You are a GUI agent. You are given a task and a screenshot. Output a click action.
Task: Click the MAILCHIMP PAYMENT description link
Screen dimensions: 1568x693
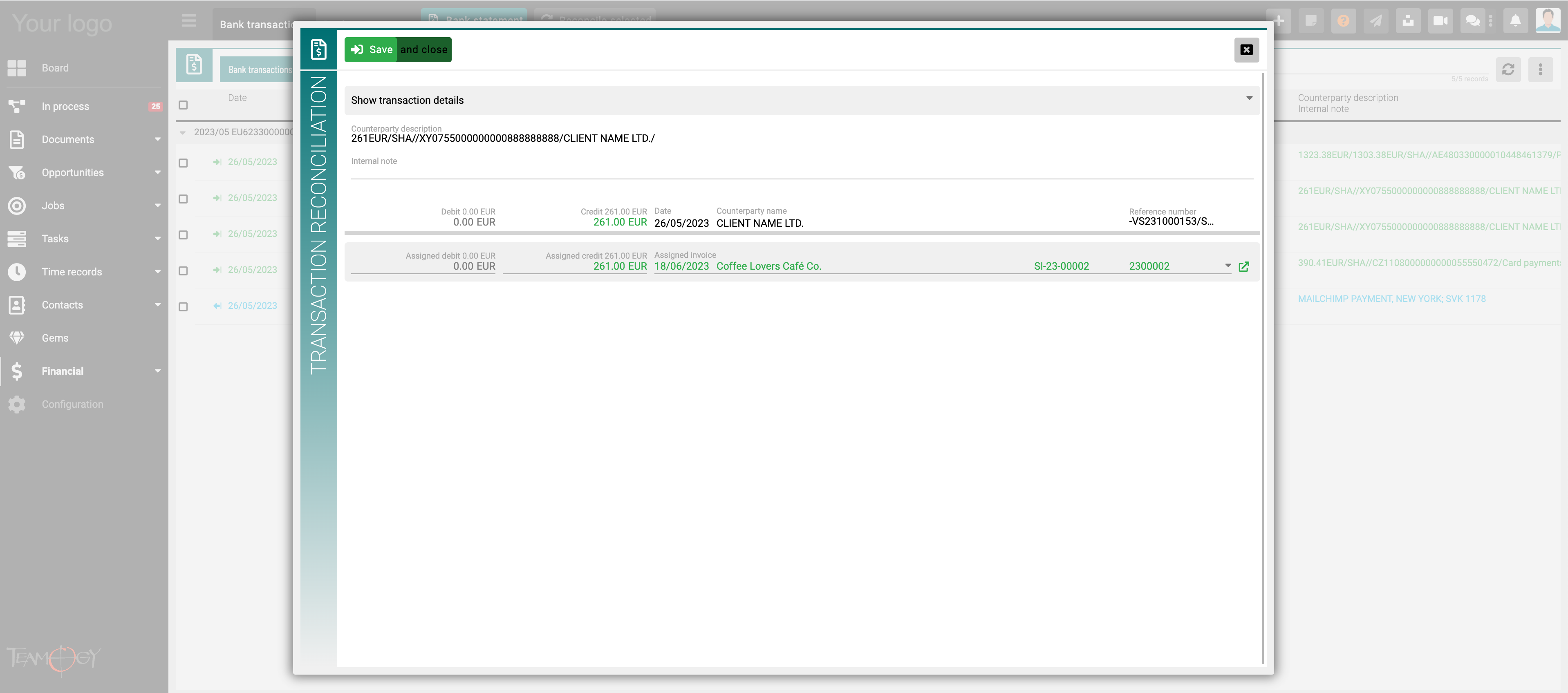coord(1391,299)
